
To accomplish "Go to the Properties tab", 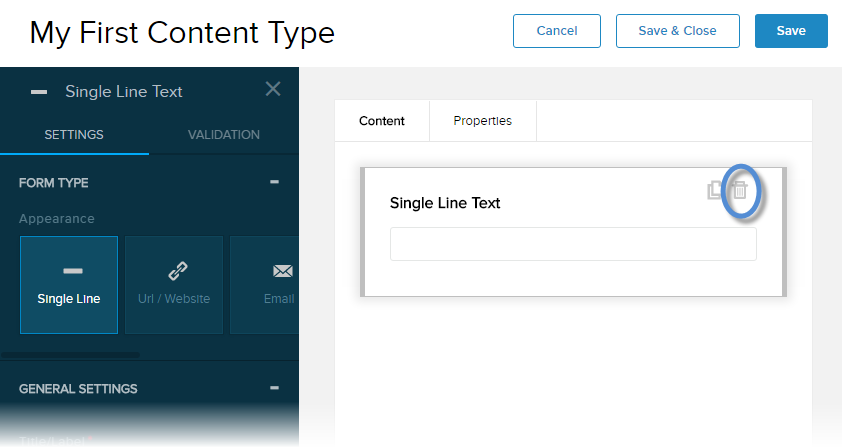I will 482,121.
